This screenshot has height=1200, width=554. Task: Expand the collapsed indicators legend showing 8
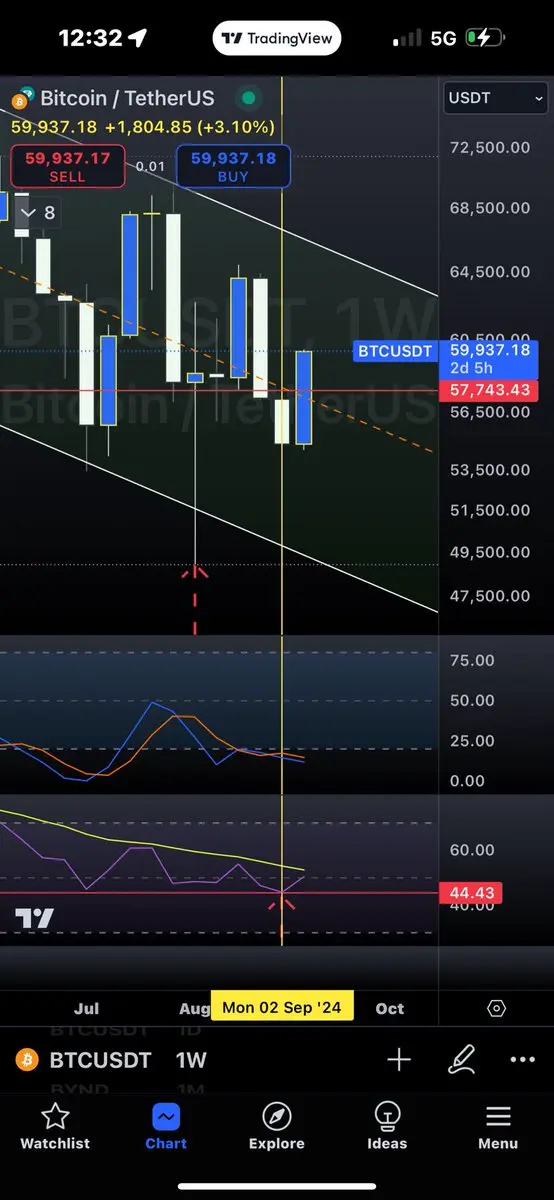(x=38, y=213)
